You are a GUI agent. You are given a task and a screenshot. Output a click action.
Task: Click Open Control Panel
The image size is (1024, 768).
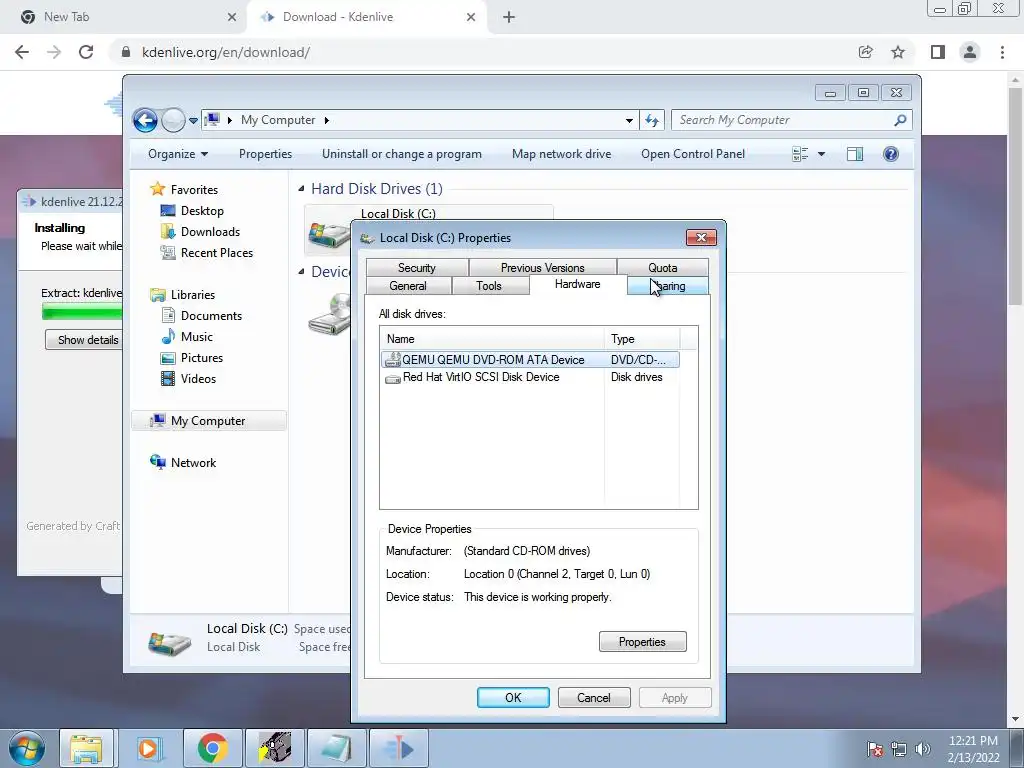[x=693, y=154]
